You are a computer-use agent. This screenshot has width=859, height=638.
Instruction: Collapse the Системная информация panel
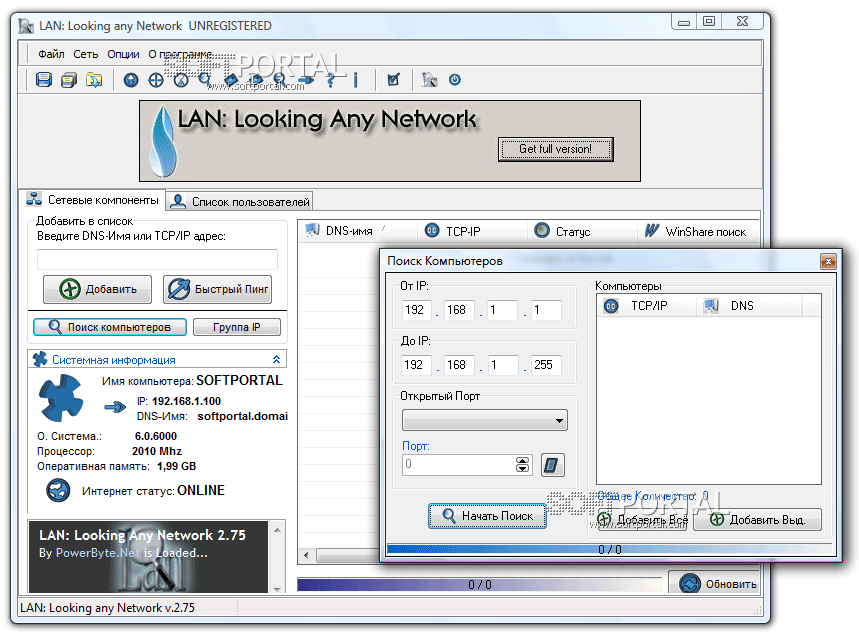pos(276,359)
